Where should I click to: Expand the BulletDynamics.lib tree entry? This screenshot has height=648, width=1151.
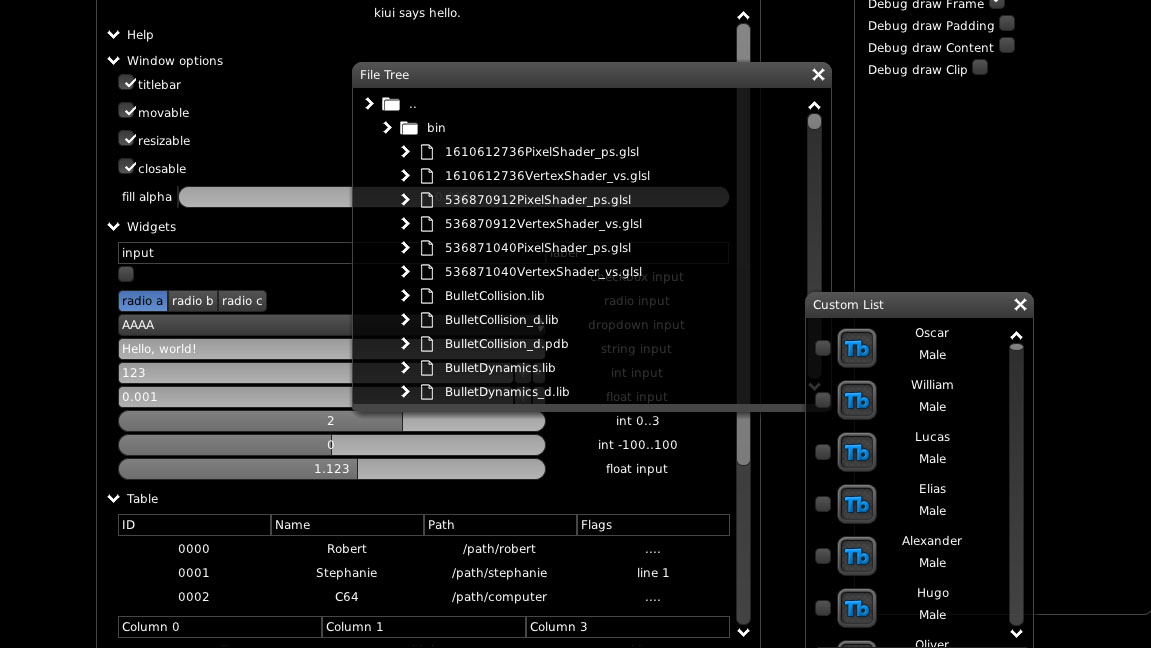point(405,367)
